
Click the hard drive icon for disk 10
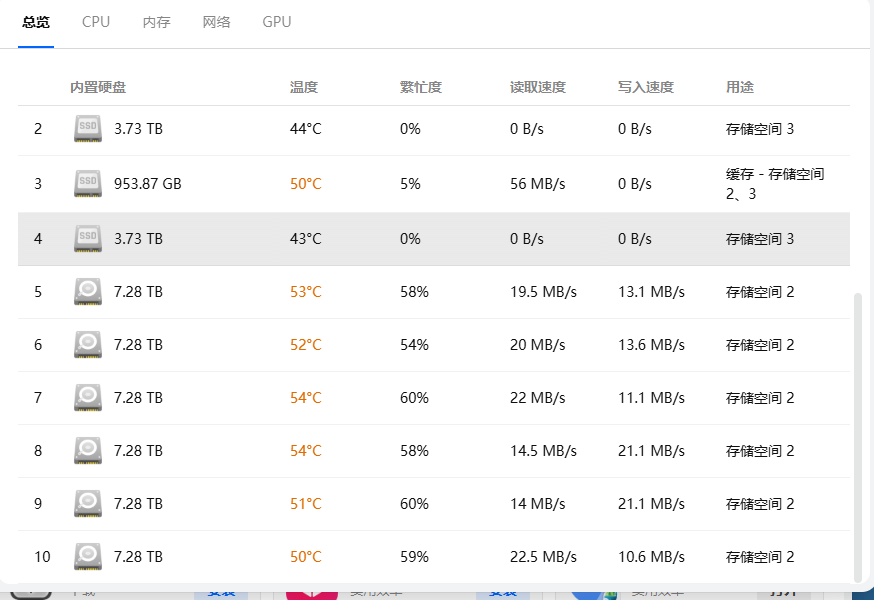click(88, 557)
